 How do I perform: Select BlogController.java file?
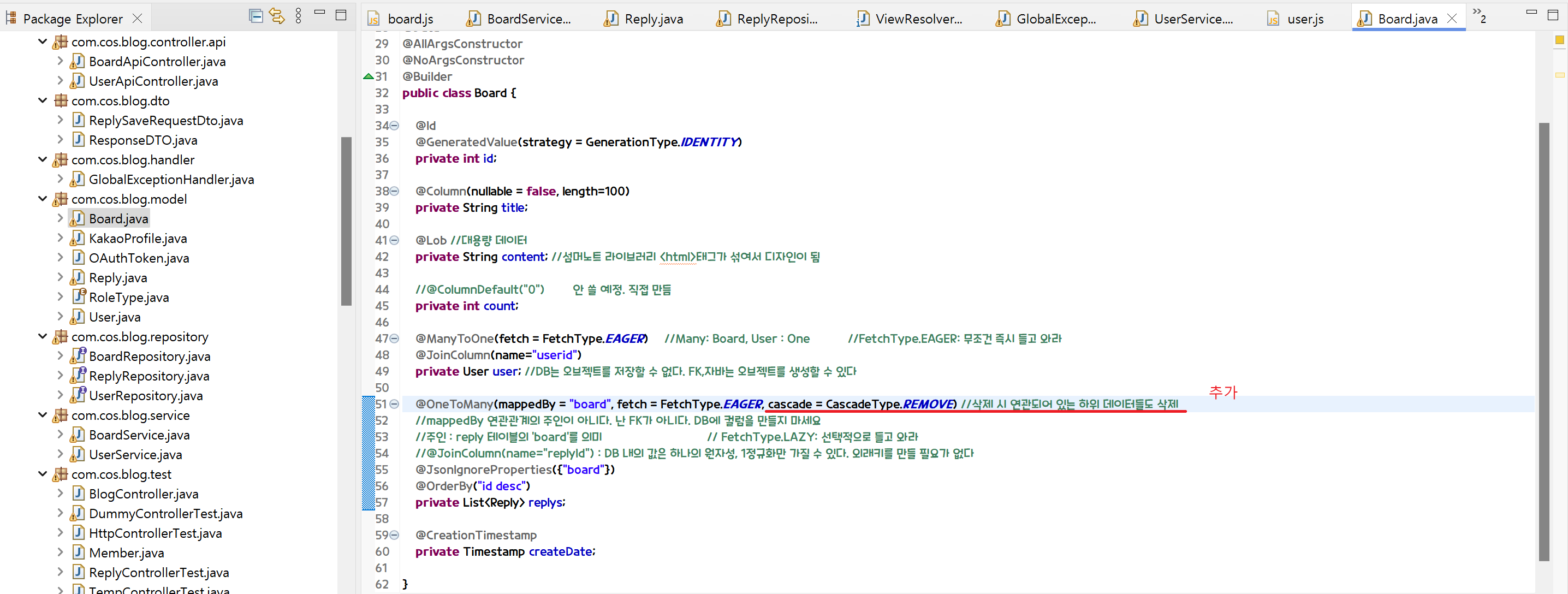pos(144,494)
